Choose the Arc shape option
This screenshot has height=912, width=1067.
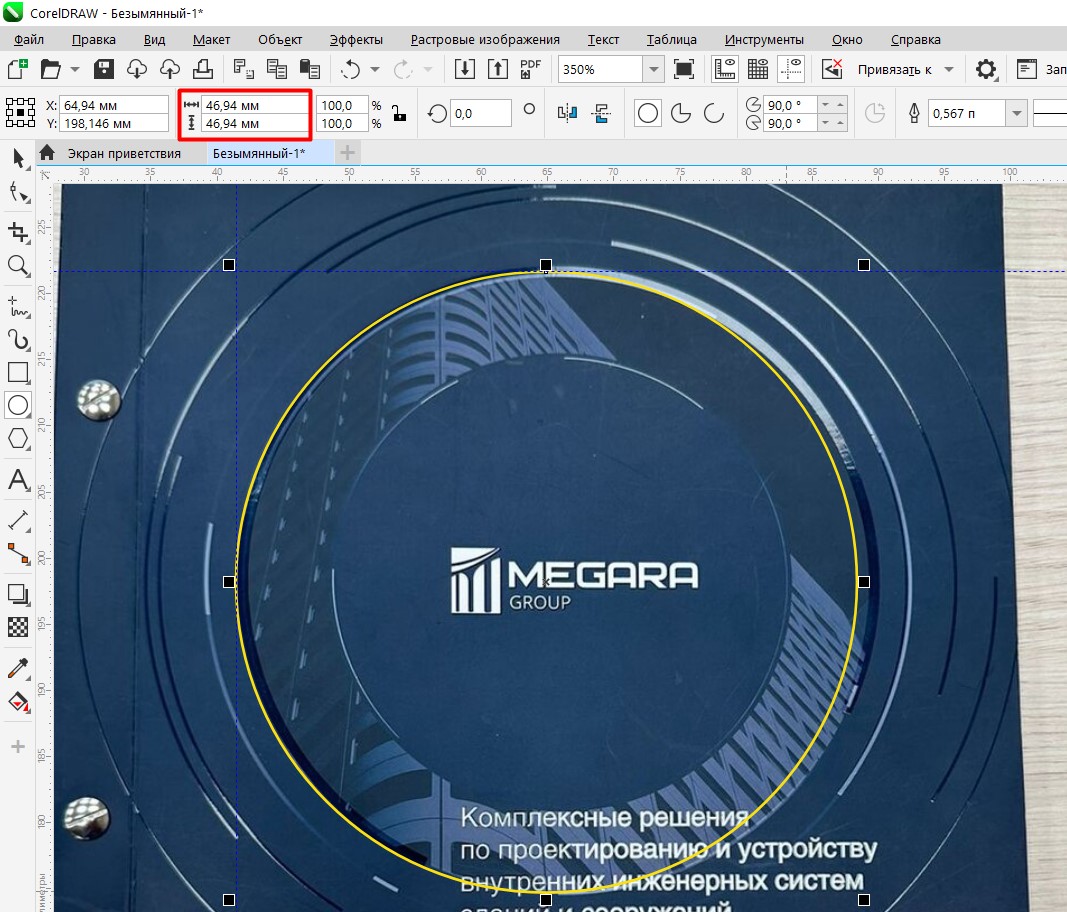(714, 113)
